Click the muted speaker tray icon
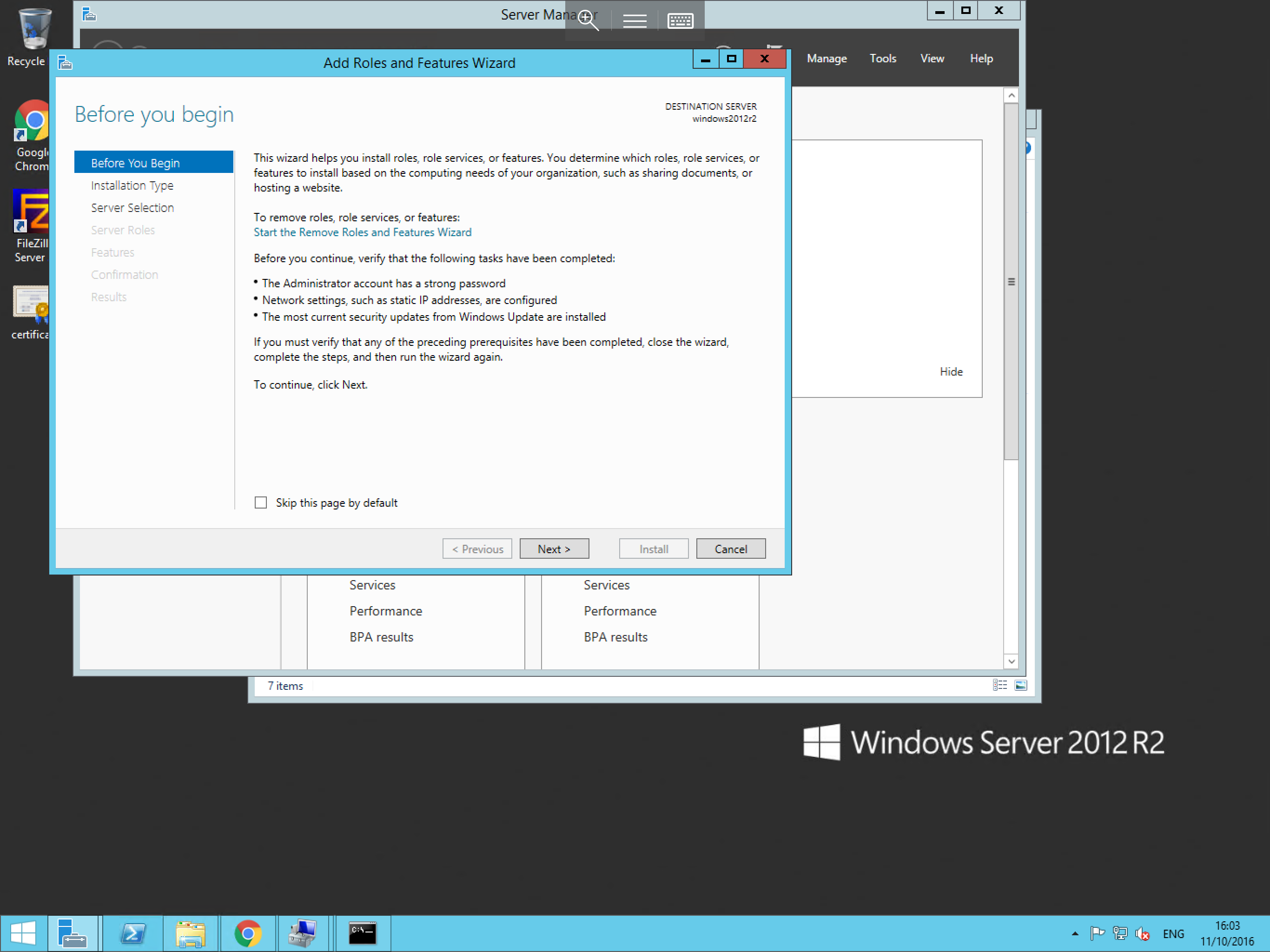Image resolution: width=1270 pixels, height=952 pixels. click(x=1143, y=933)
